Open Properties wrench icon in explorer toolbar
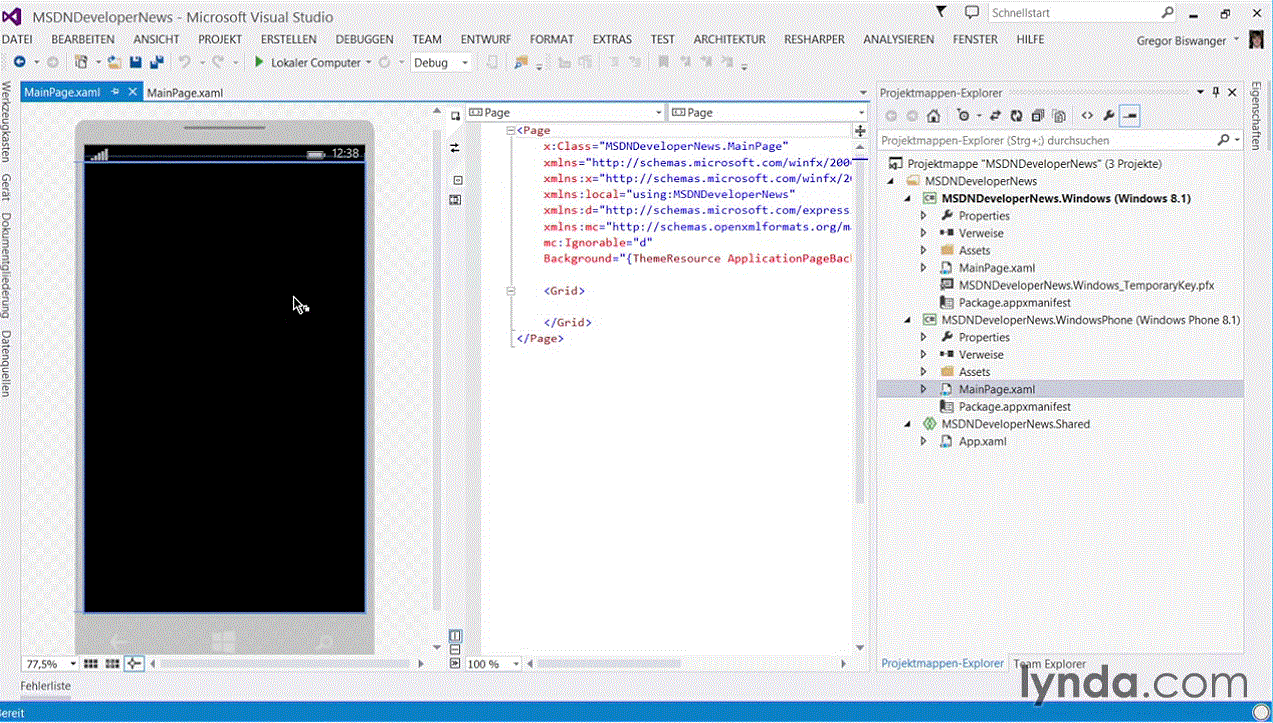This screenshot has height=723, width=1273. click(x=1109, y=116)
